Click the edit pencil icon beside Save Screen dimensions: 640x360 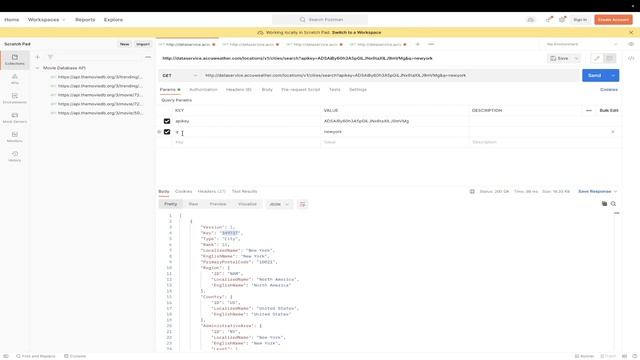596,58
